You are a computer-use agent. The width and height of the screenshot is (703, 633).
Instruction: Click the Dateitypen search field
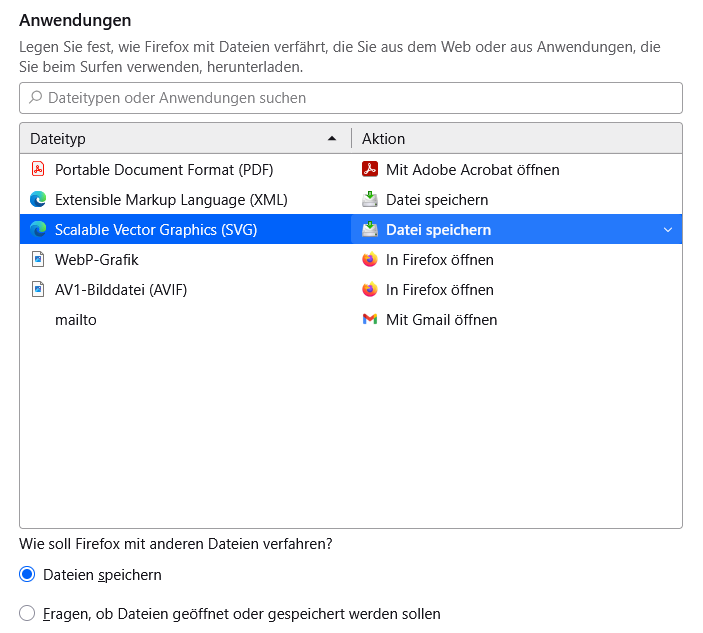pos(350,98)
